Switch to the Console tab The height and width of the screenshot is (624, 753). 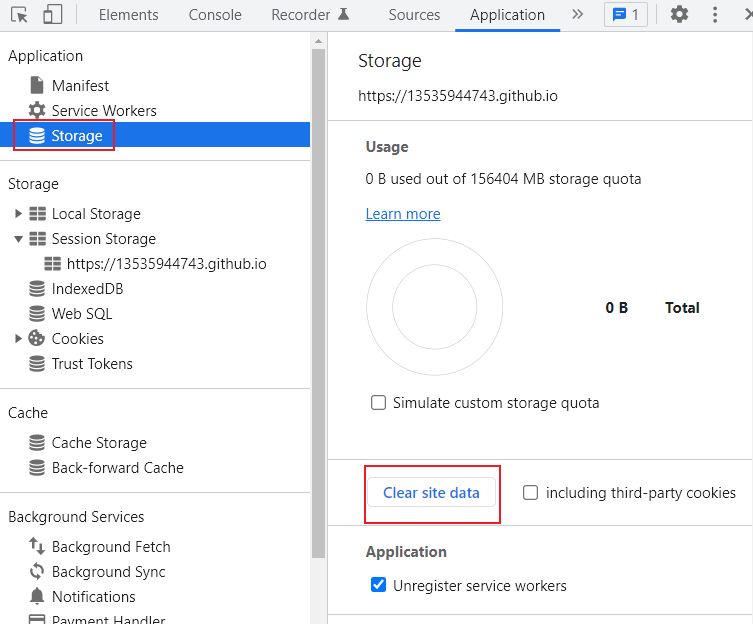click(x=215, y=15)
